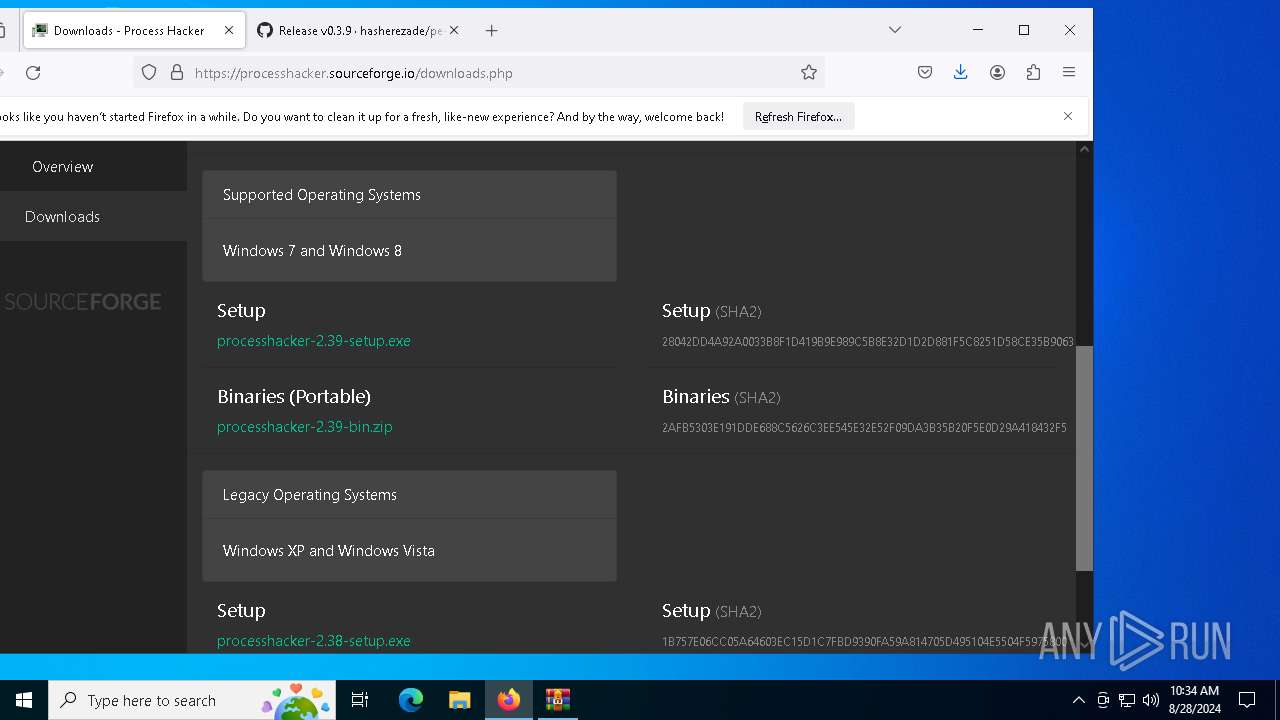Show Firefox downloads panel arrow icon

pyautogui.click(x=961, y=72)
